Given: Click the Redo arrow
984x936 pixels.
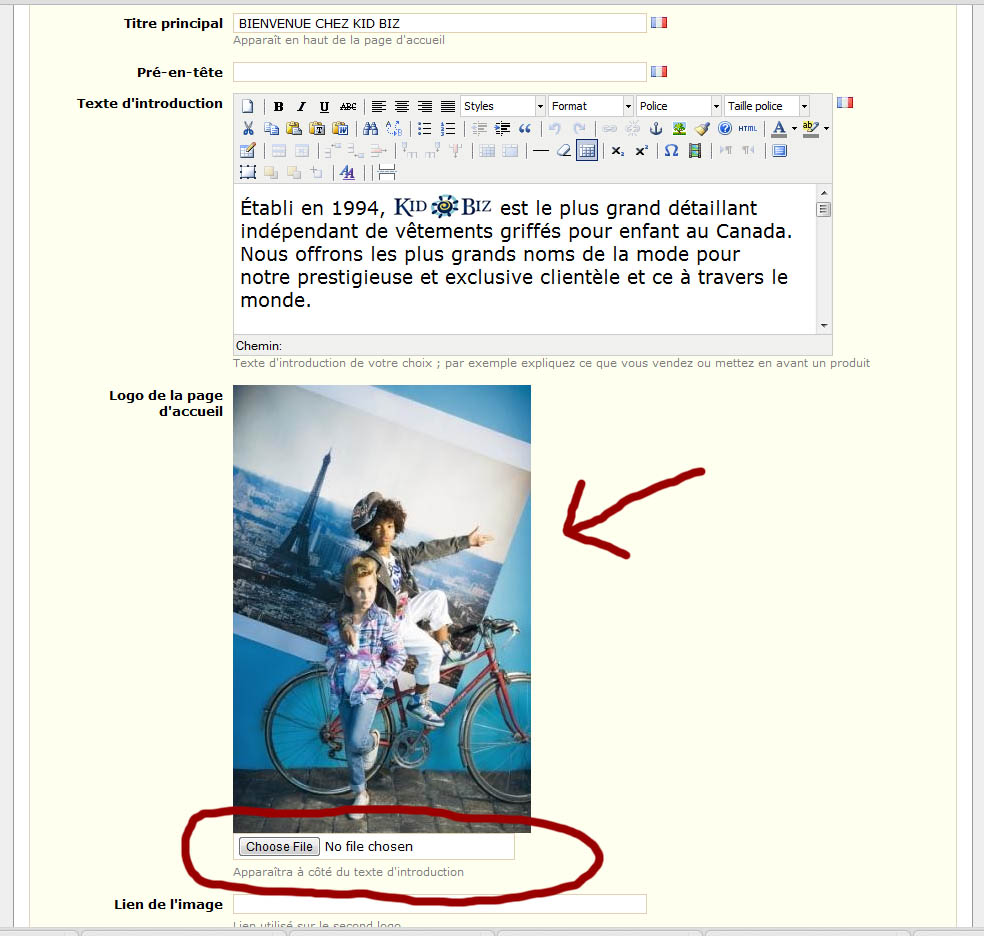Looking at the screenshot, I should coord(579,129).
